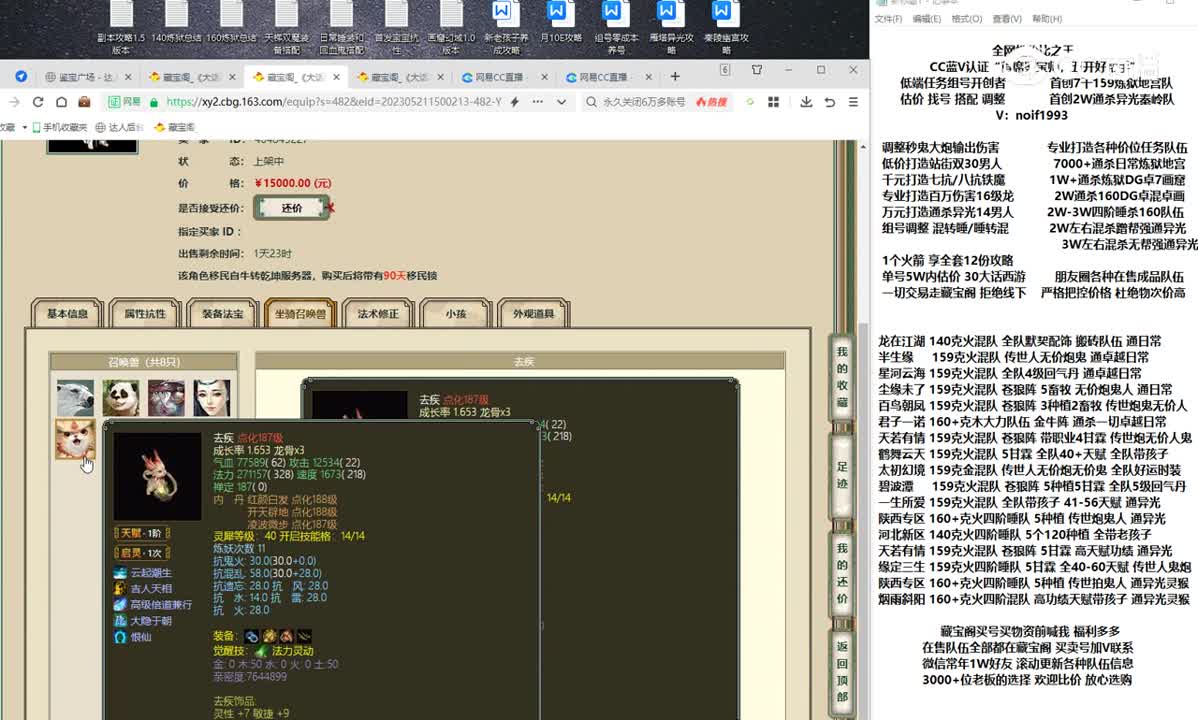This screenshot has height=720, width=1198.
Task: Select the polar bear summon thumbnail
Action: pos(75,398)
